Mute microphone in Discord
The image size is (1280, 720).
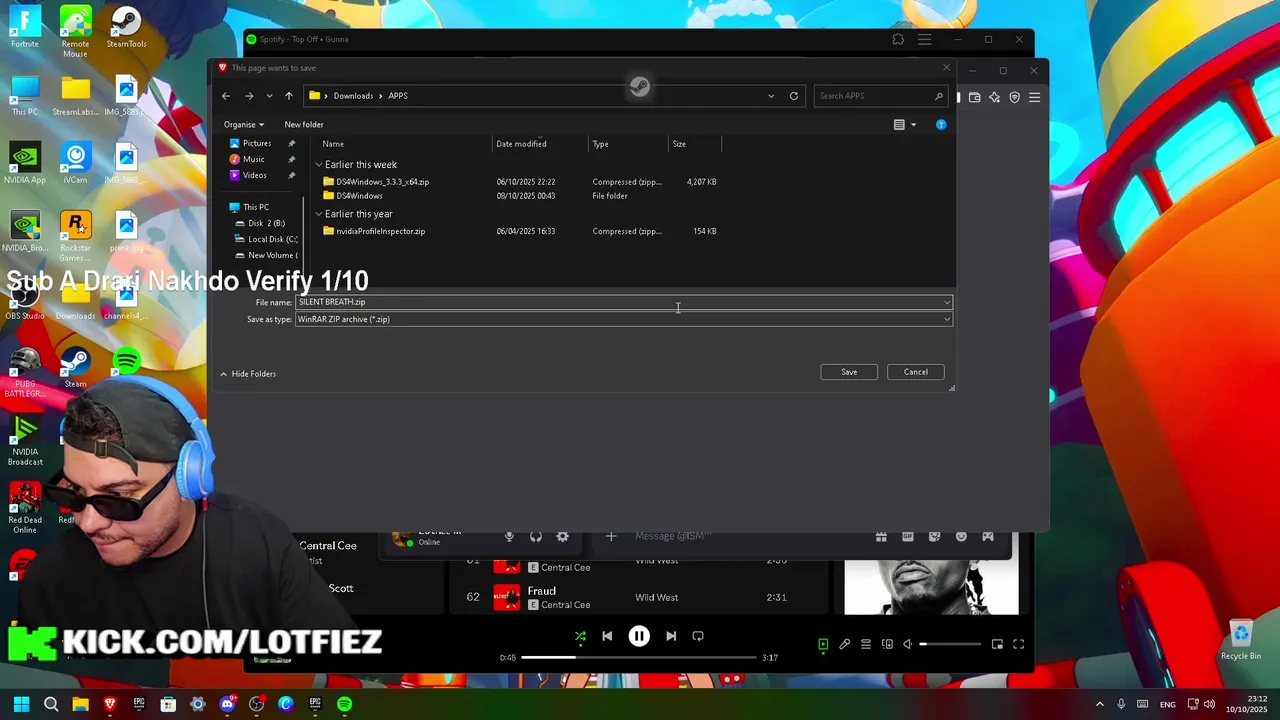pyautogui.click(x=509, y=537)
